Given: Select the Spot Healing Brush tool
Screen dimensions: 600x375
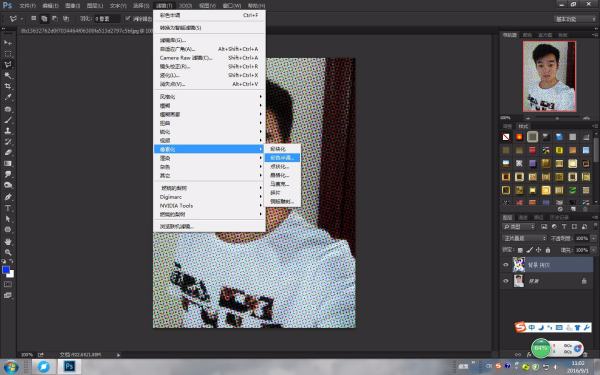Looking at the screenshot, I should point(8,109).
